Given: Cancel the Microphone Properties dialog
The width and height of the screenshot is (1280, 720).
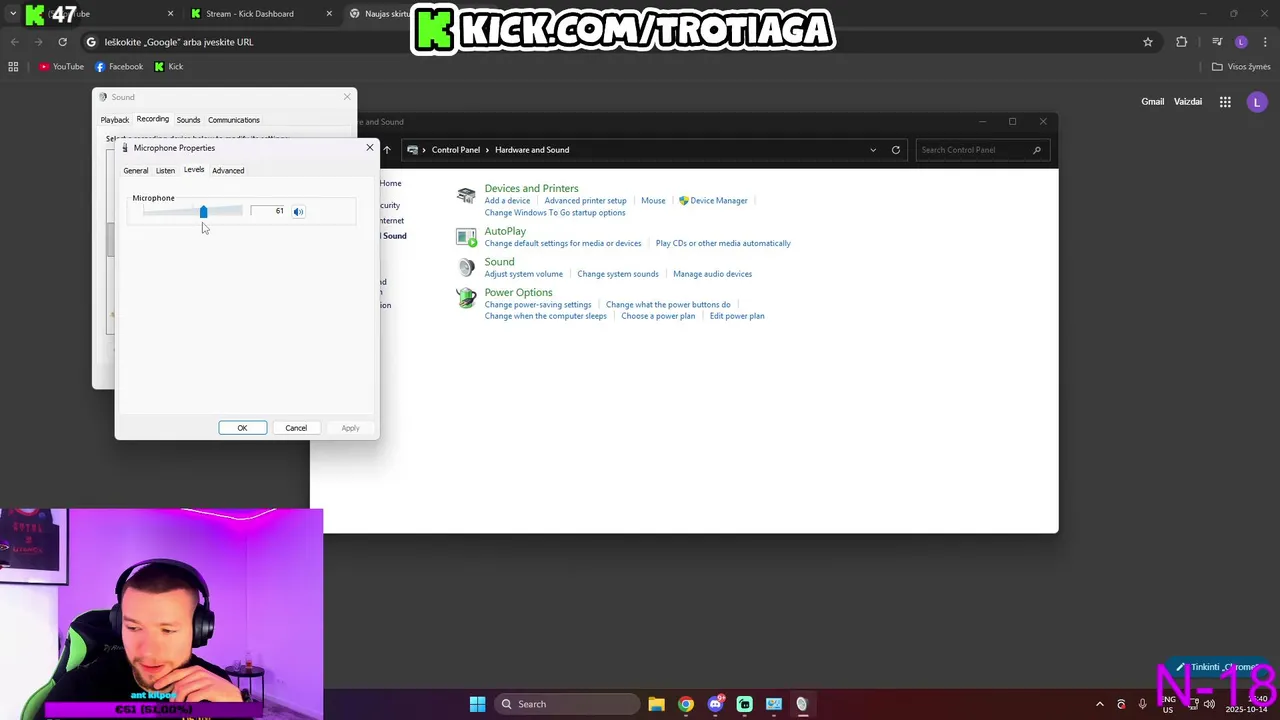Looking at the screenshot, I should pos(296,428).
